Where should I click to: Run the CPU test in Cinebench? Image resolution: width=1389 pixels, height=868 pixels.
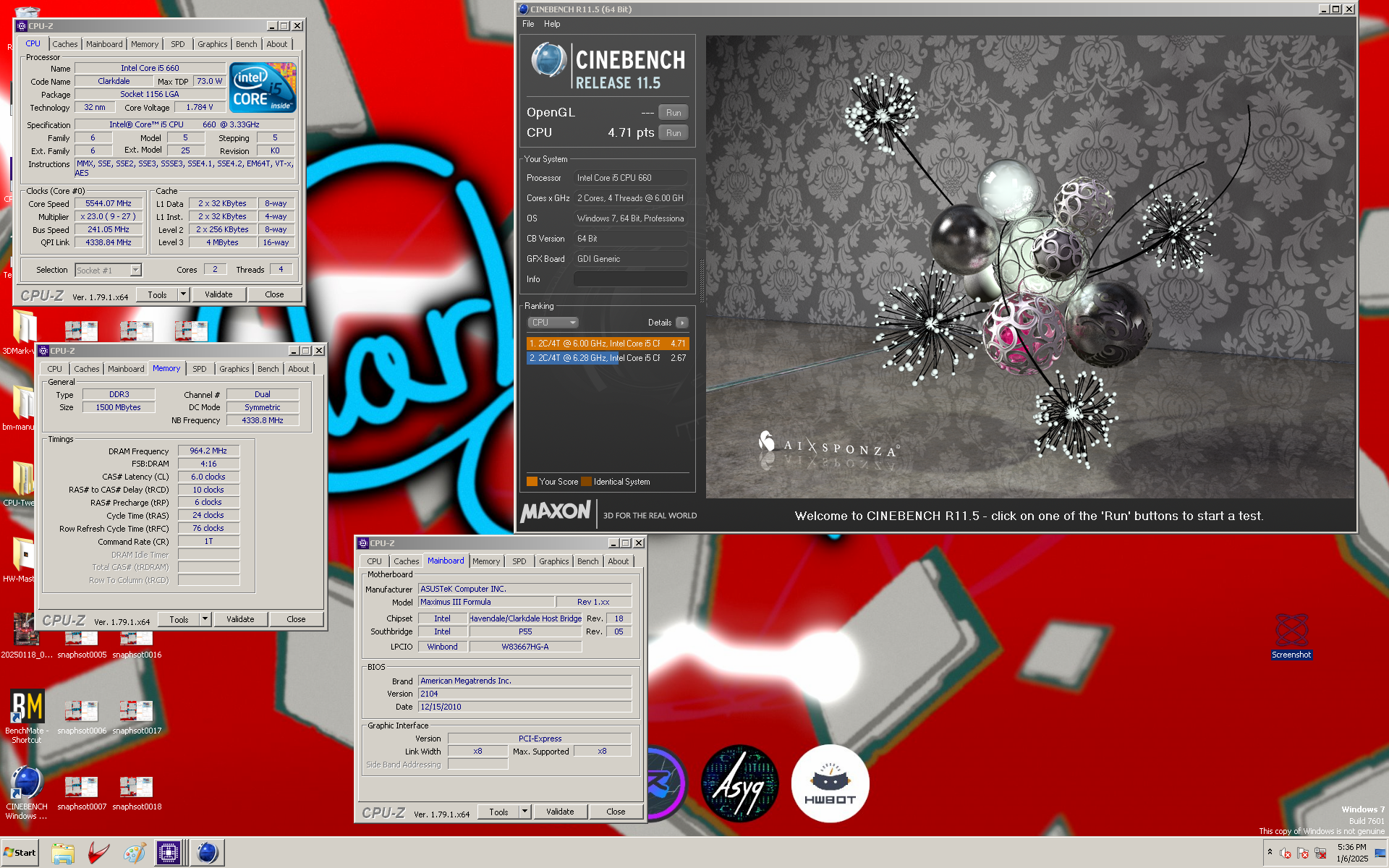click(673, 133)
